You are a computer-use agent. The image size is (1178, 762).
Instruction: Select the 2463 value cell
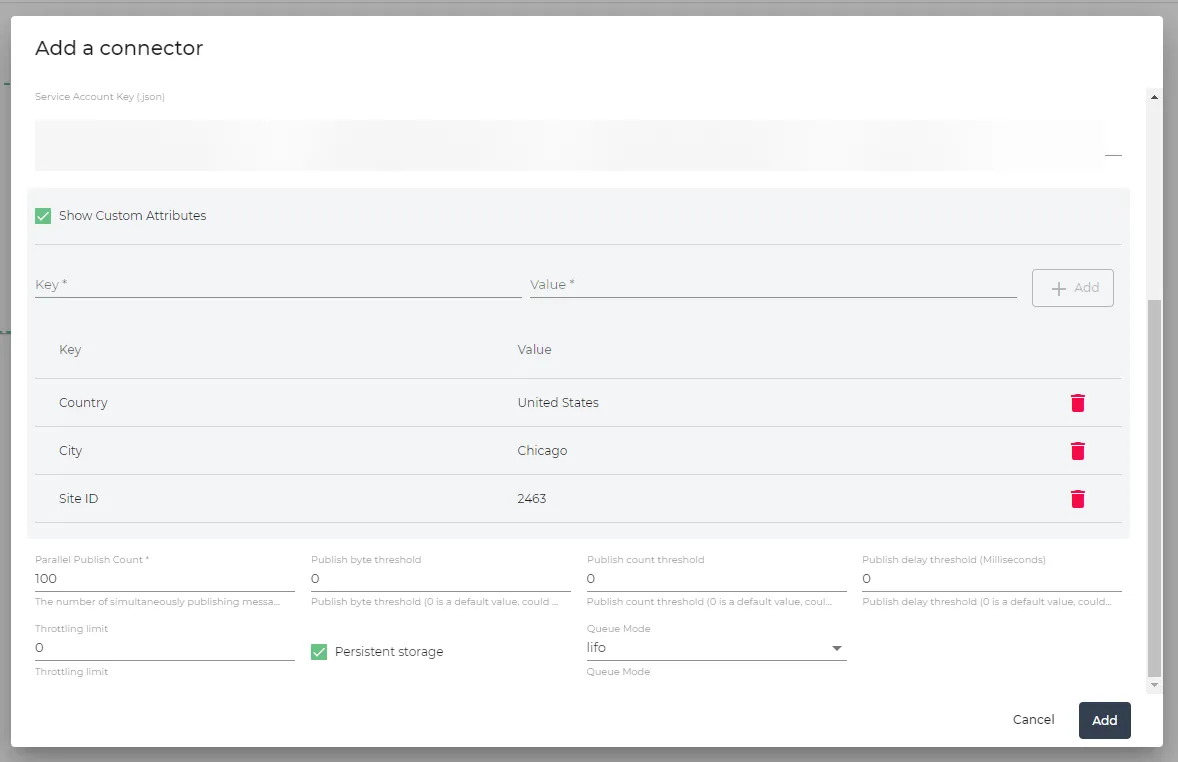[532, 499]
